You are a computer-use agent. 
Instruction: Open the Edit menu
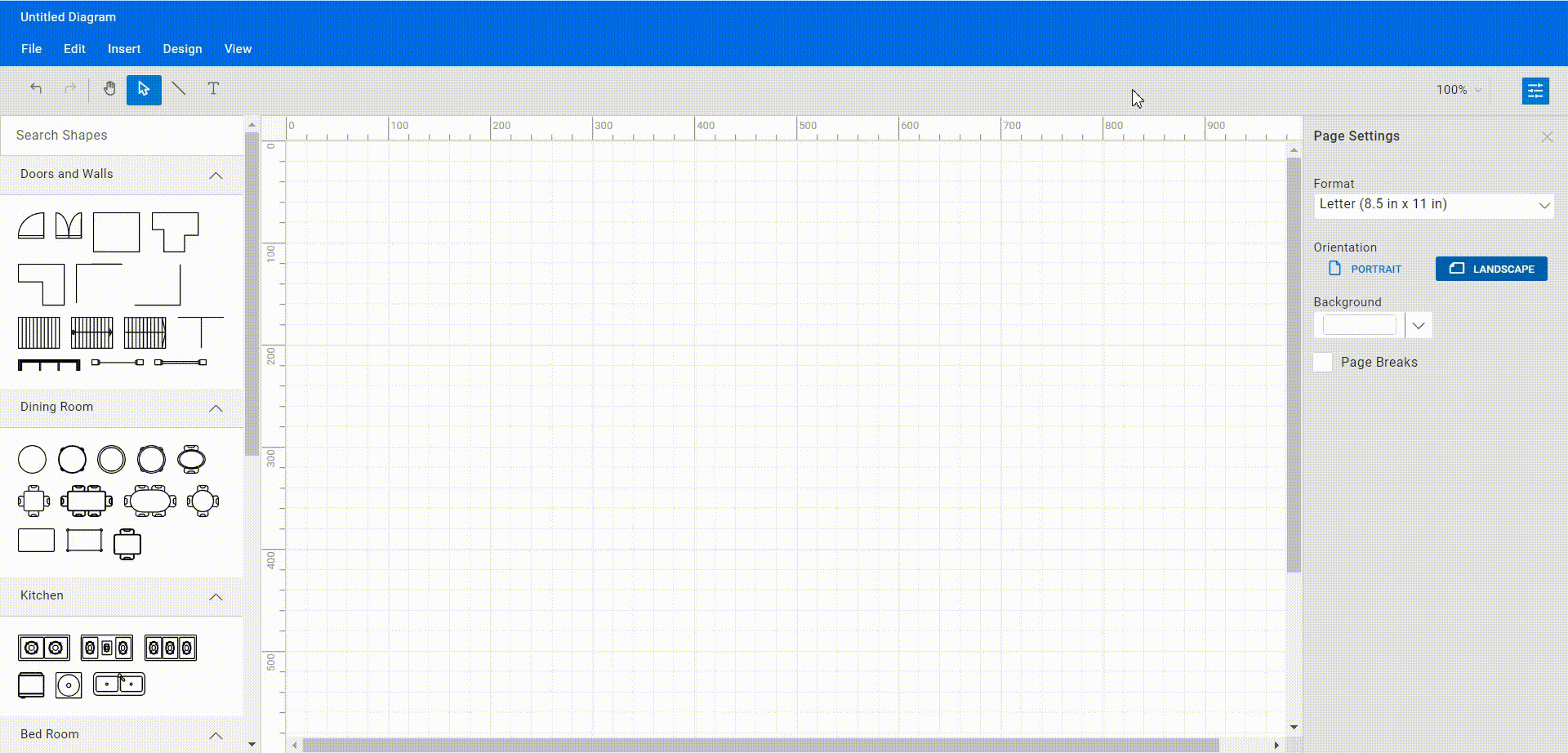pos(74,49)
